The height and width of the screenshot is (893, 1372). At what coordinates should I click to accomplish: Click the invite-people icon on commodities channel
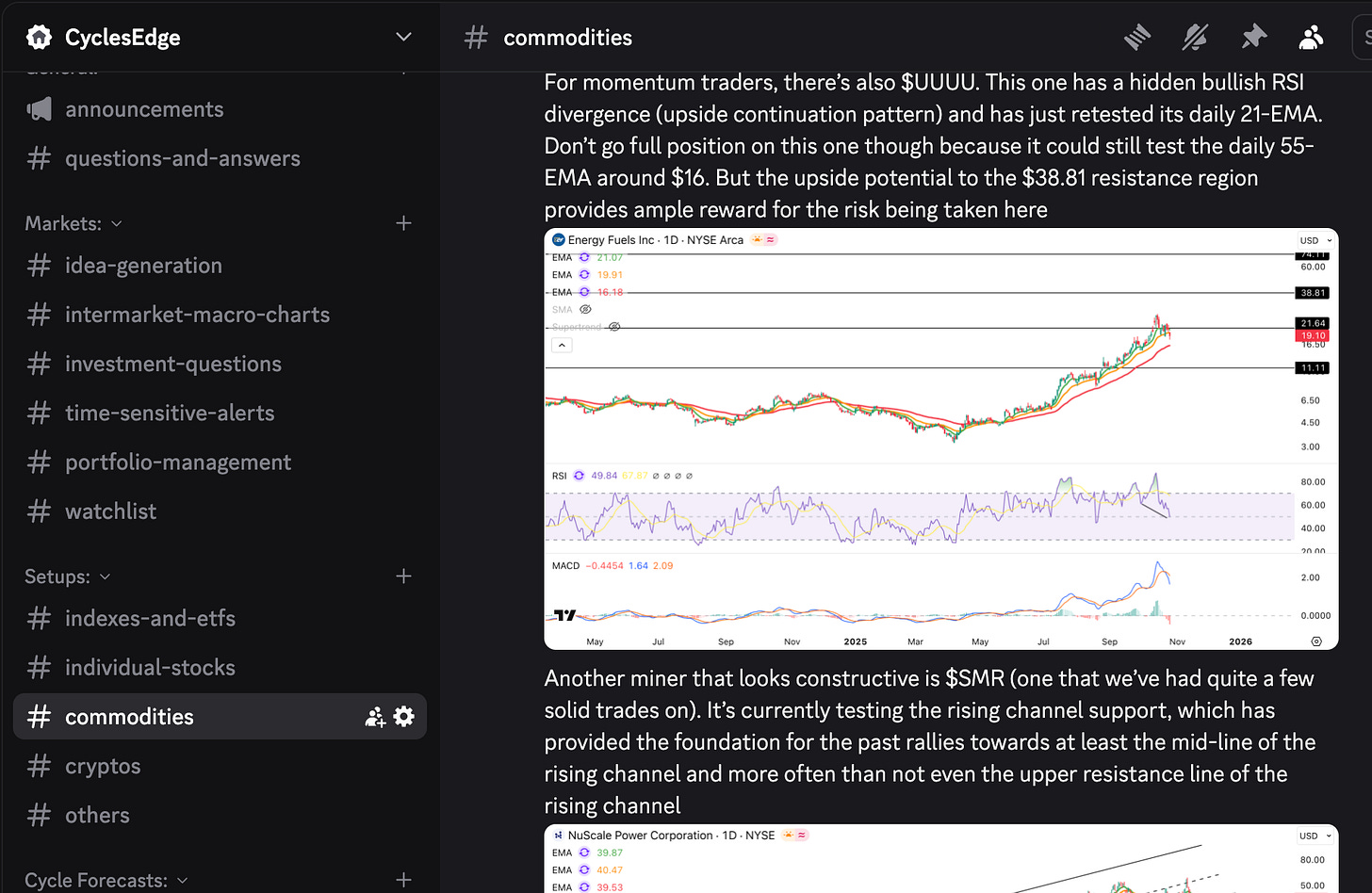tap(375, 717)
